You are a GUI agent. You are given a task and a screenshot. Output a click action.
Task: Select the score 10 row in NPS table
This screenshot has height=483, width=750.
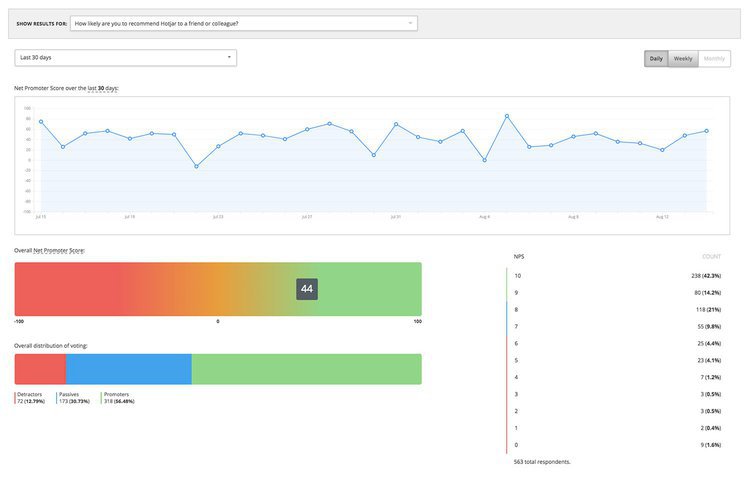pyautogui.click(x=620, y=275)
